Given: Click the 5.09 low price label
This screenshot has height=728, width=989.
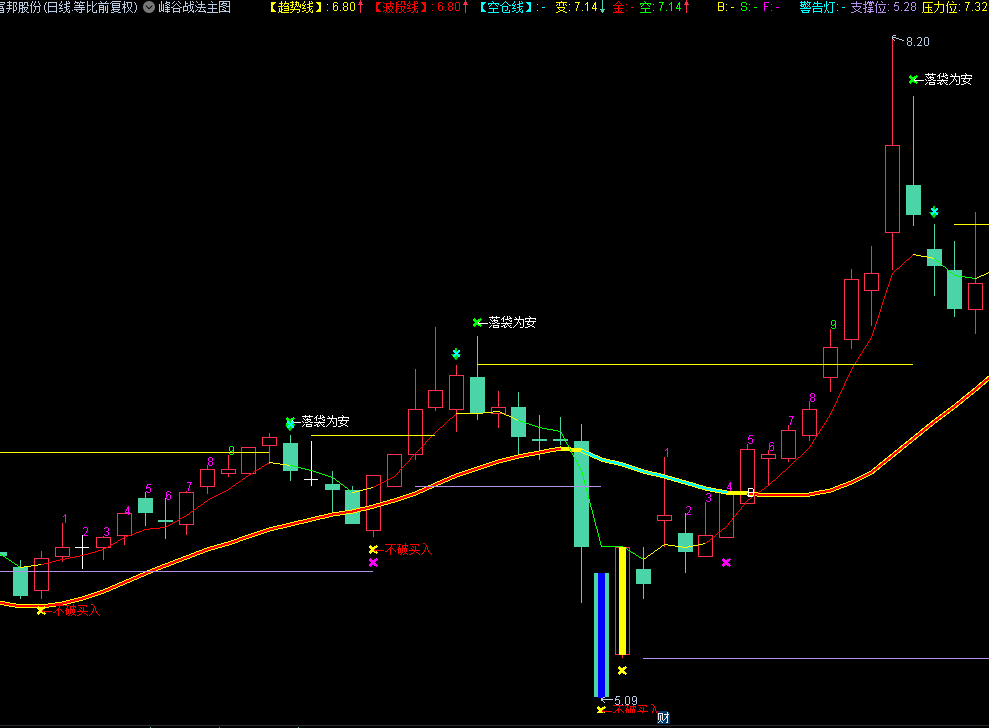Looking at the screenshot, I should 625,700.
